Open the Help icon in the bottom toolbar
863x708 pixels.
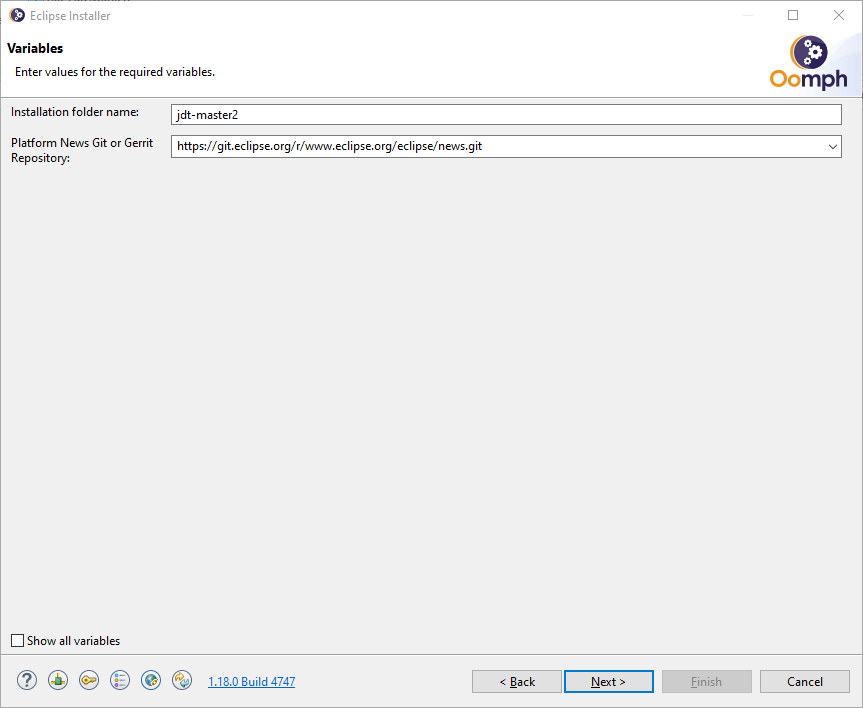(x=26, y=680)
